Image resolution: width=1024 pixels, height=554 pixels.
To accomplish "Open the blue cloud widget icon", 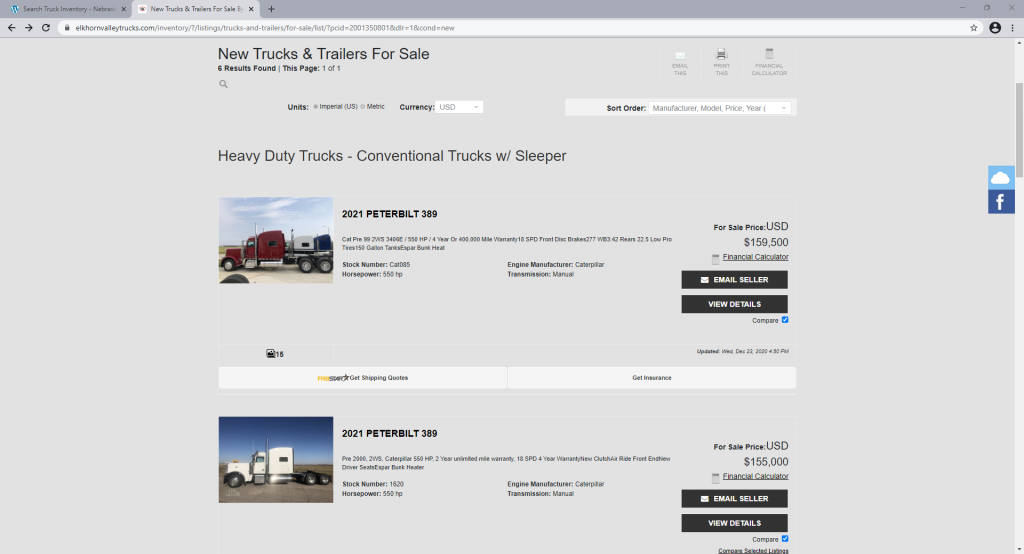I will pyautogui.click(x=1000, y=177).
